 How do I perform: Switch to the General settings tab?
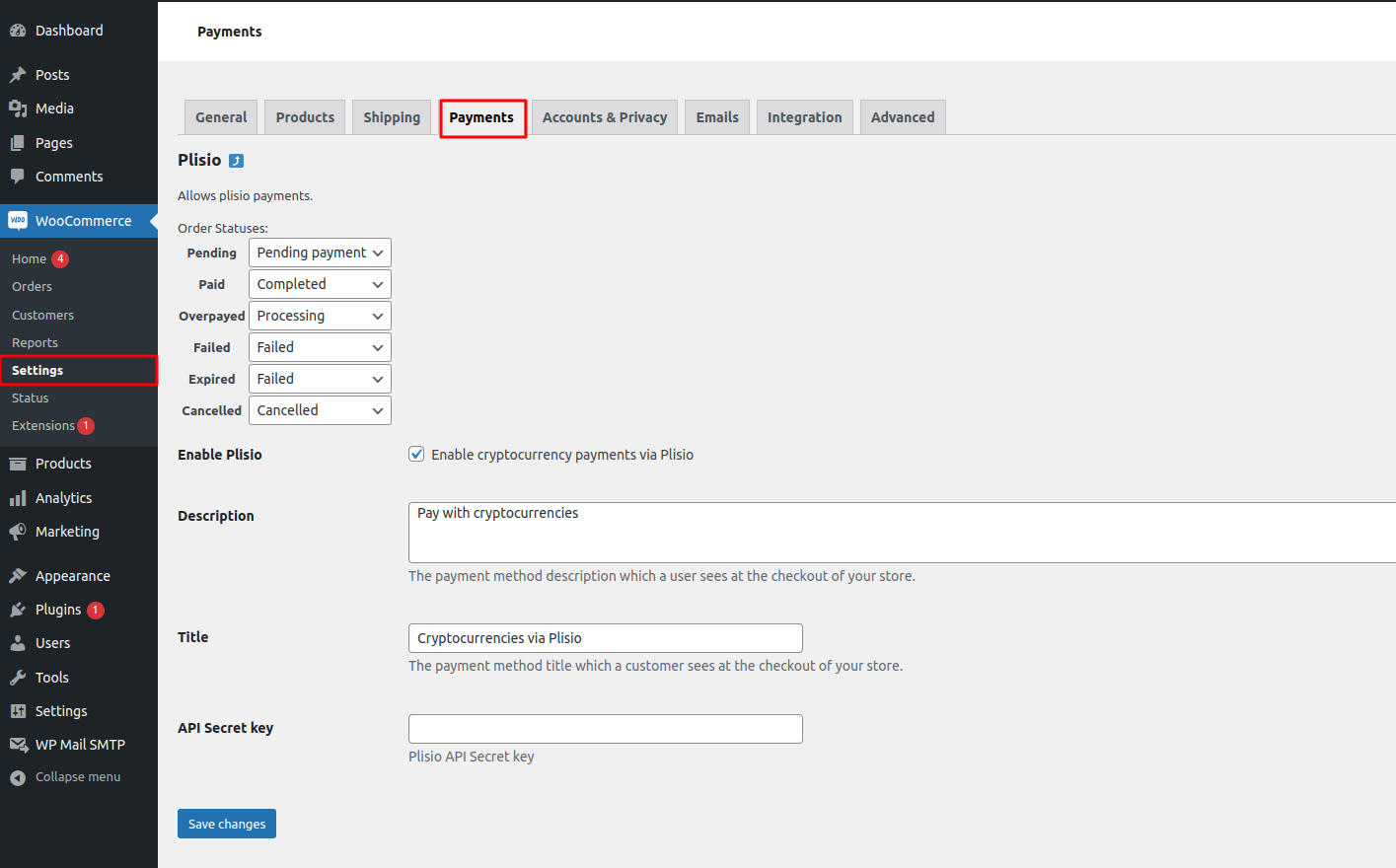[221, 117]
